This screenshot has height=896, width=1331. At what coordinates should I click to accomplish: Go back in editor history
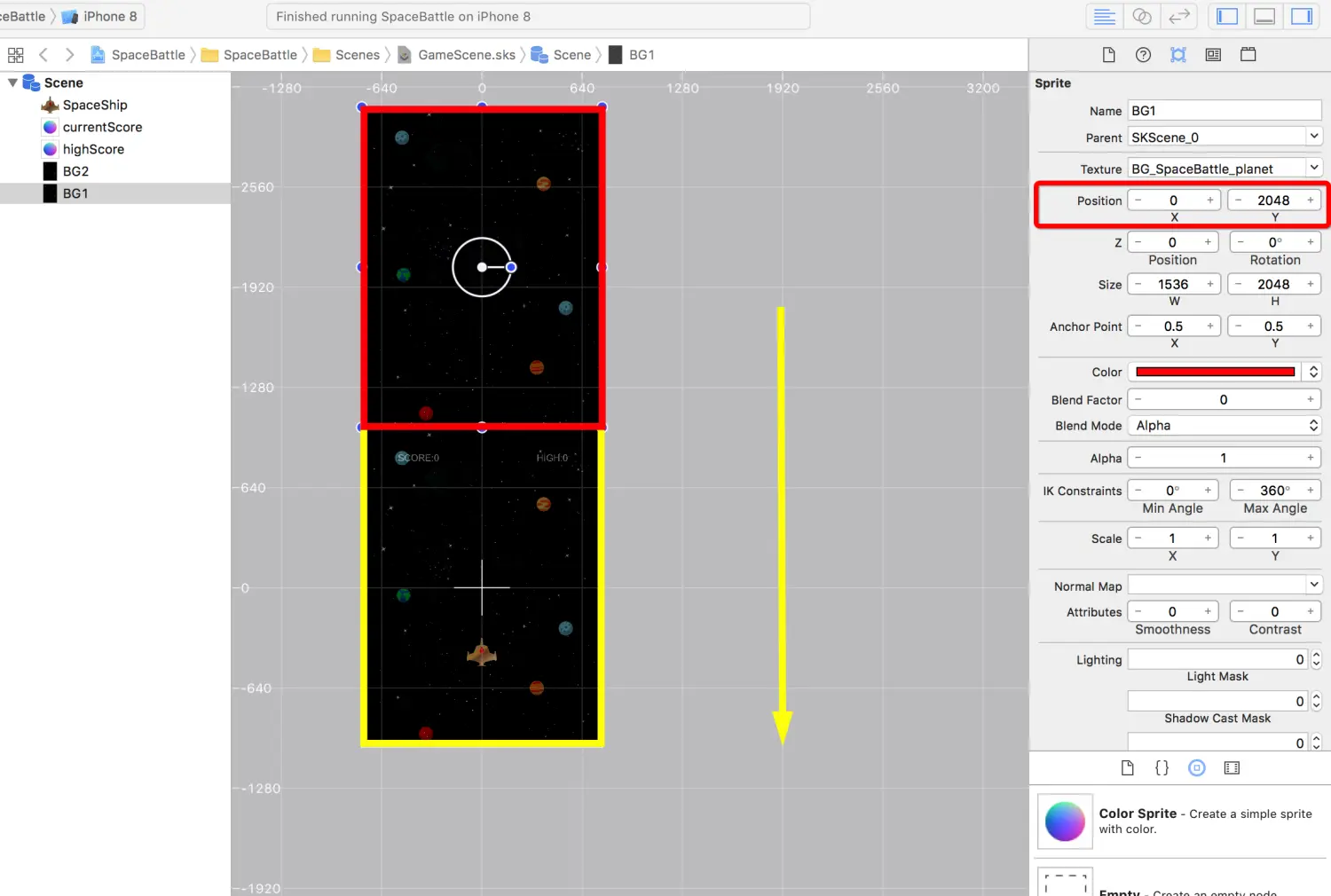43,55
